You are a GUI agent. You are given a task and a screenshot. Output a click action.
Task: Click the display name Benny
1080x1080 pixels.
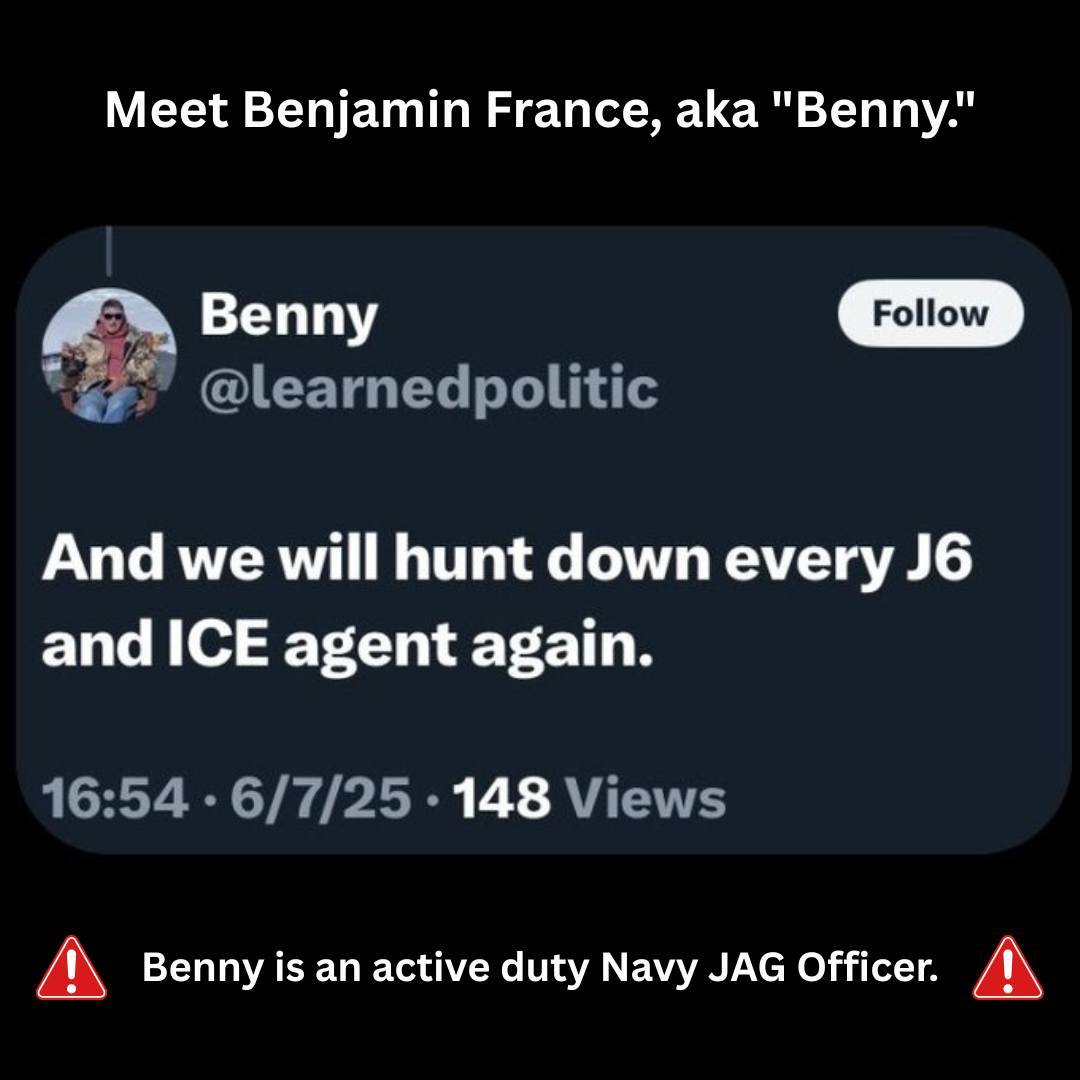288,316
